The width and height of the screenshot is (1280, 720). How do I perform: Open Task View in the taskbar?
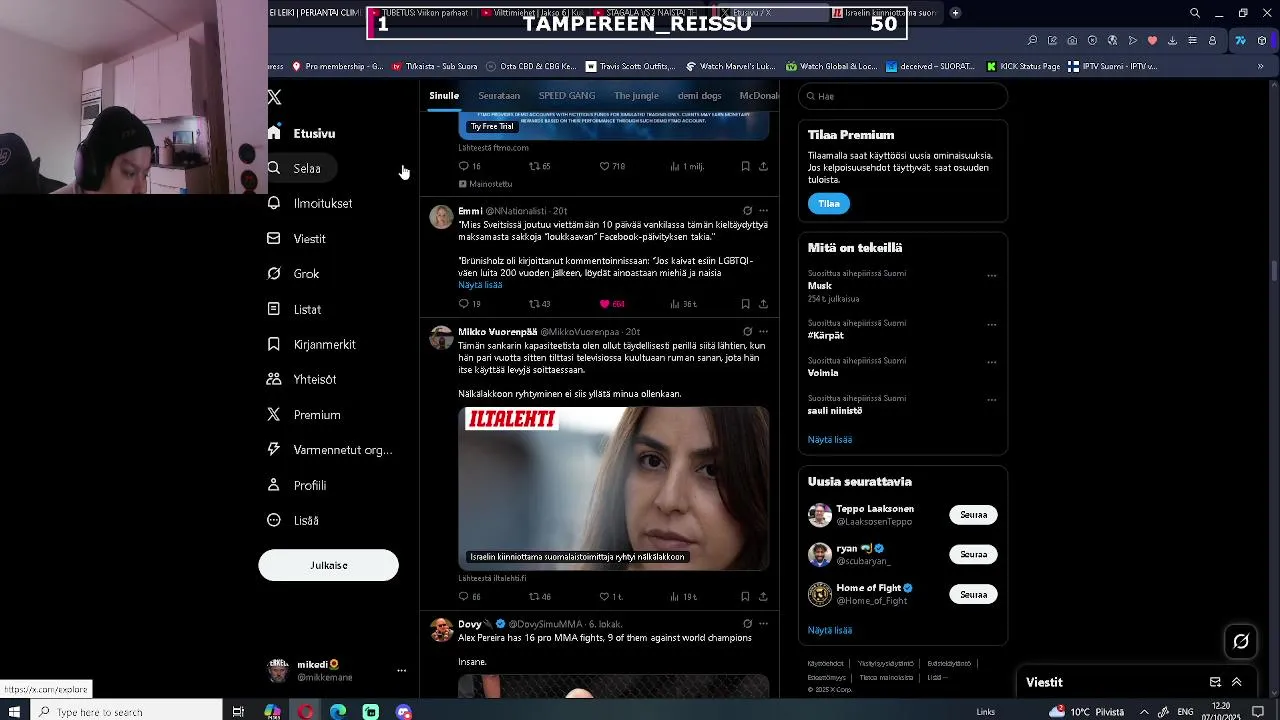point(238,712)
